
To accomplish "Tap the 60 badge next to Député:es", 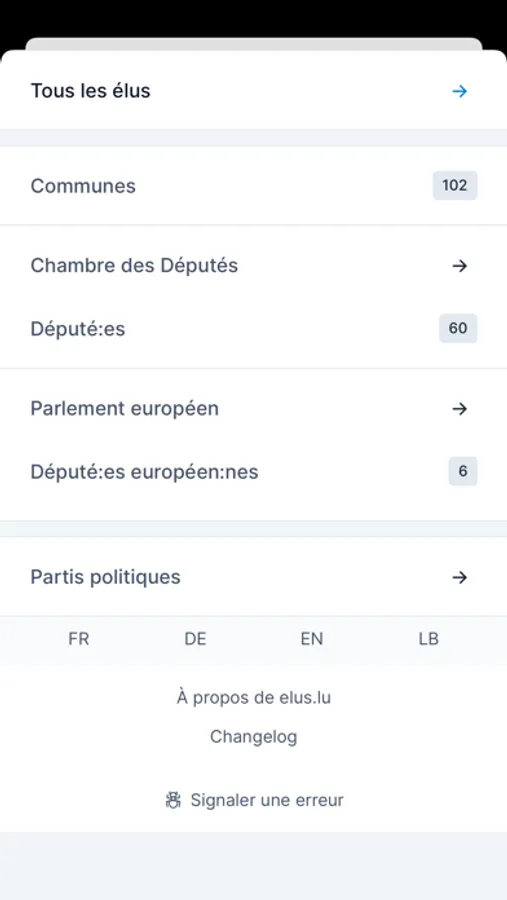I will [x=458, y=328].
